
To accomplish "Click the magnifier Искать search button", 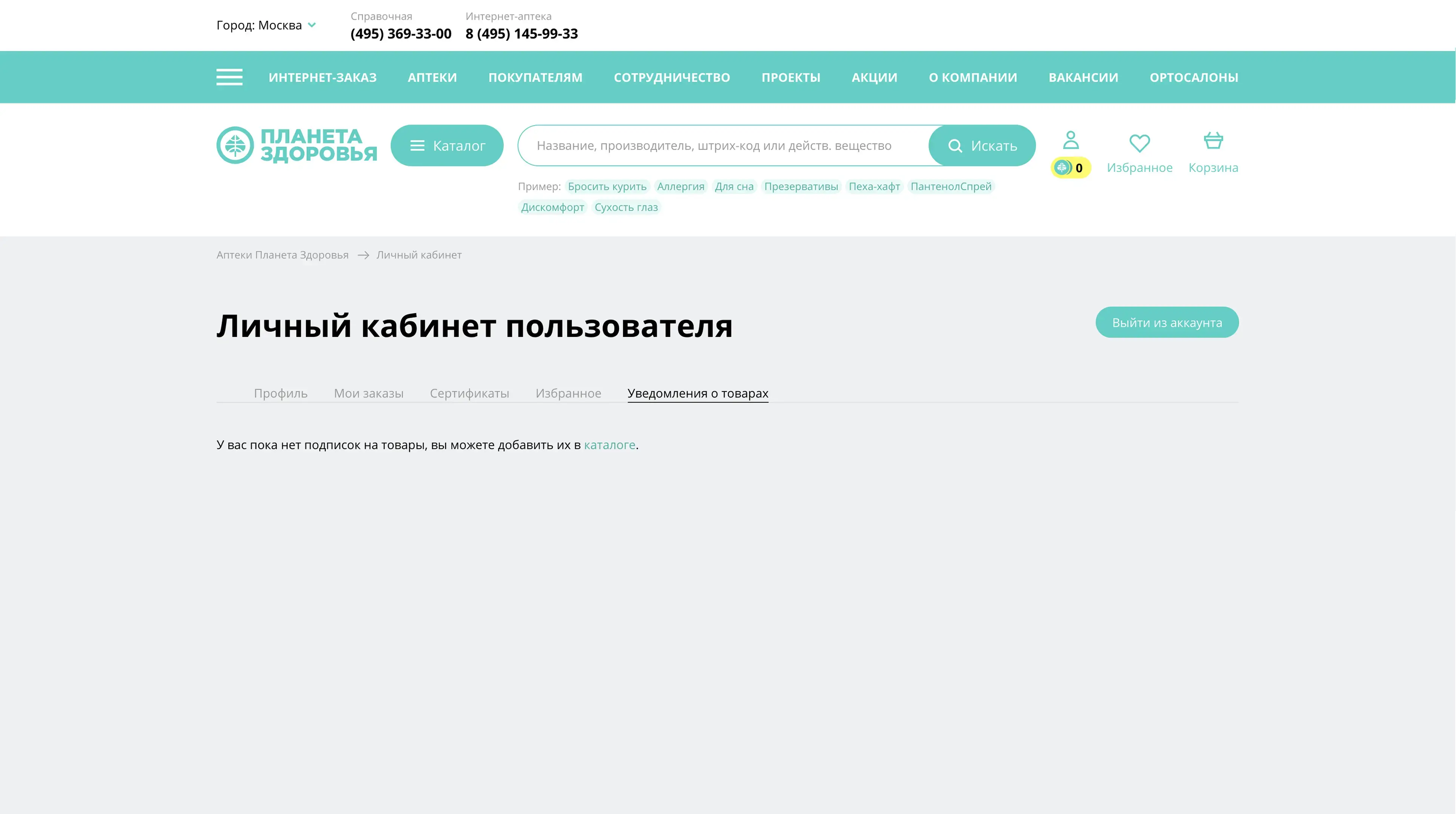I will click(x=982, y=146).
